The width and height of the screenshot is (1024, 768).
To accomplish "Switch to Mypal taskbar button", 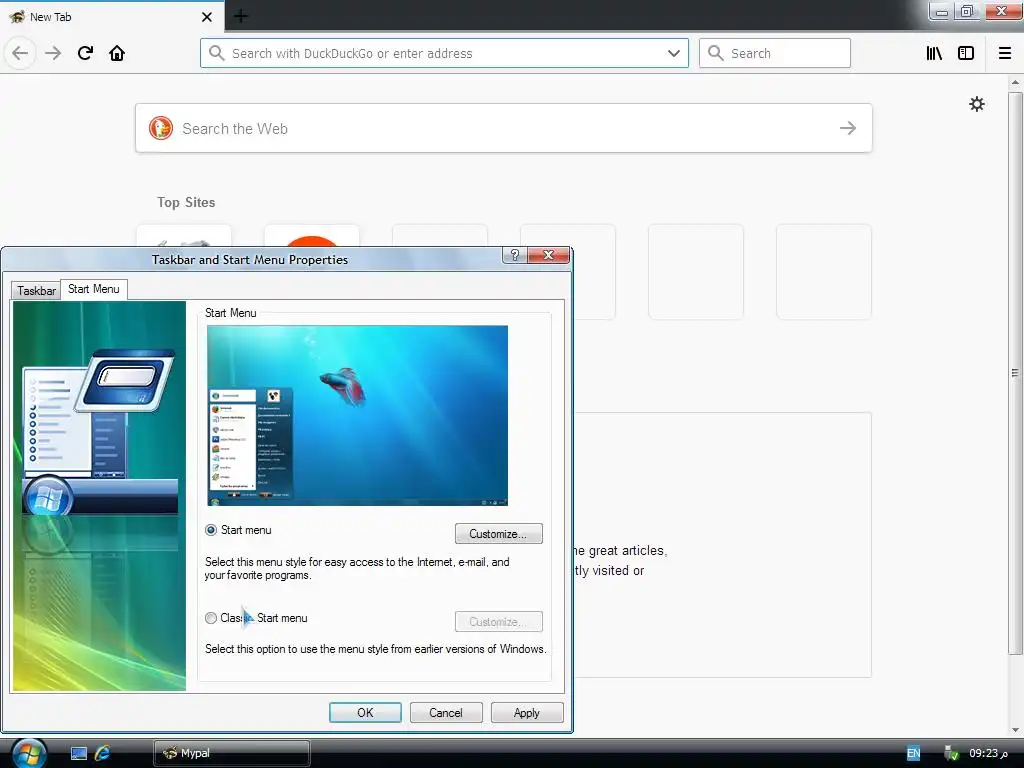I will tap(232, 753).
